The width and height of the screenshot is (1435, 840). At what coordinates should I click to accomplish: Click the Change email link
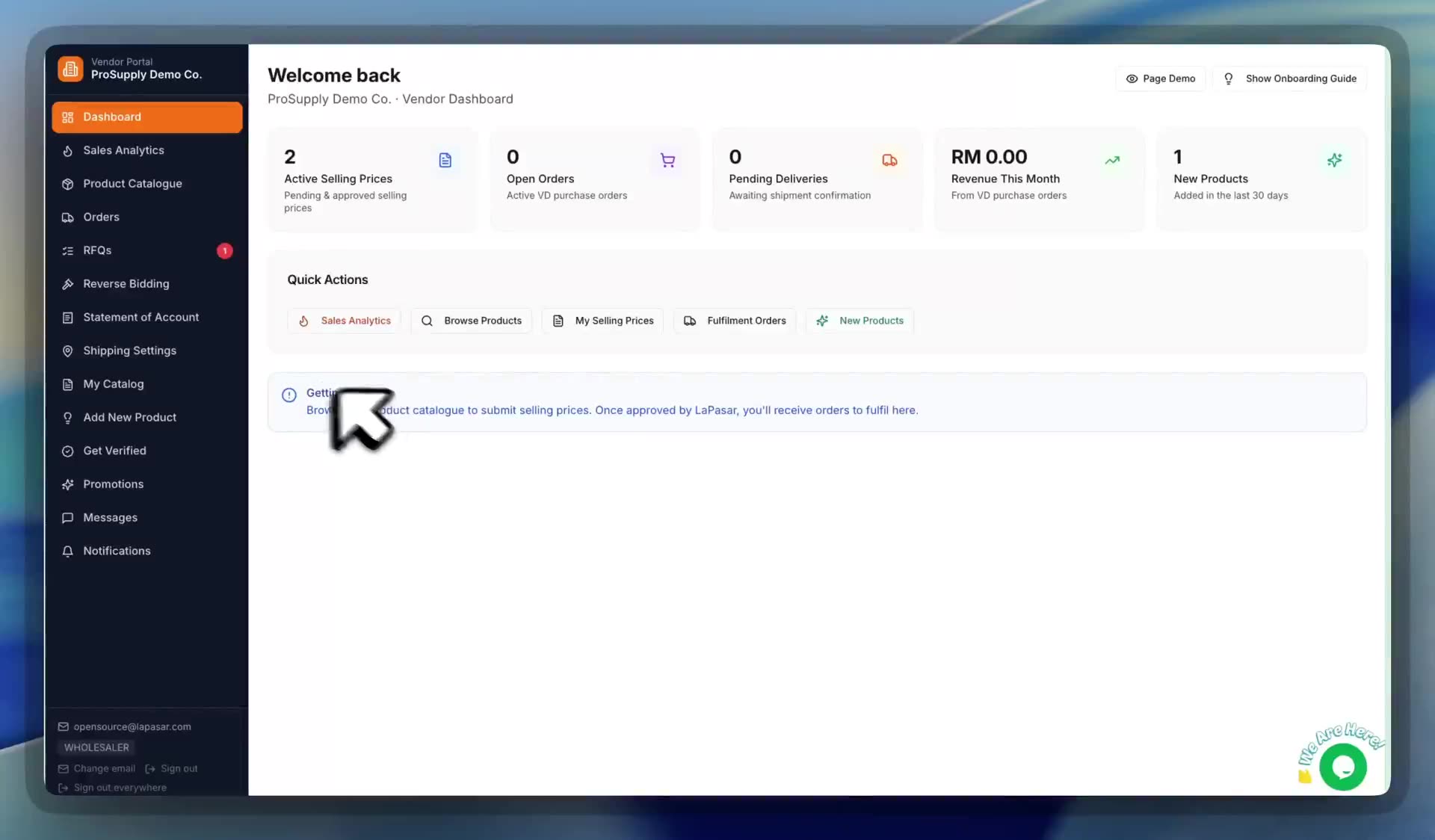coord(97,769)
